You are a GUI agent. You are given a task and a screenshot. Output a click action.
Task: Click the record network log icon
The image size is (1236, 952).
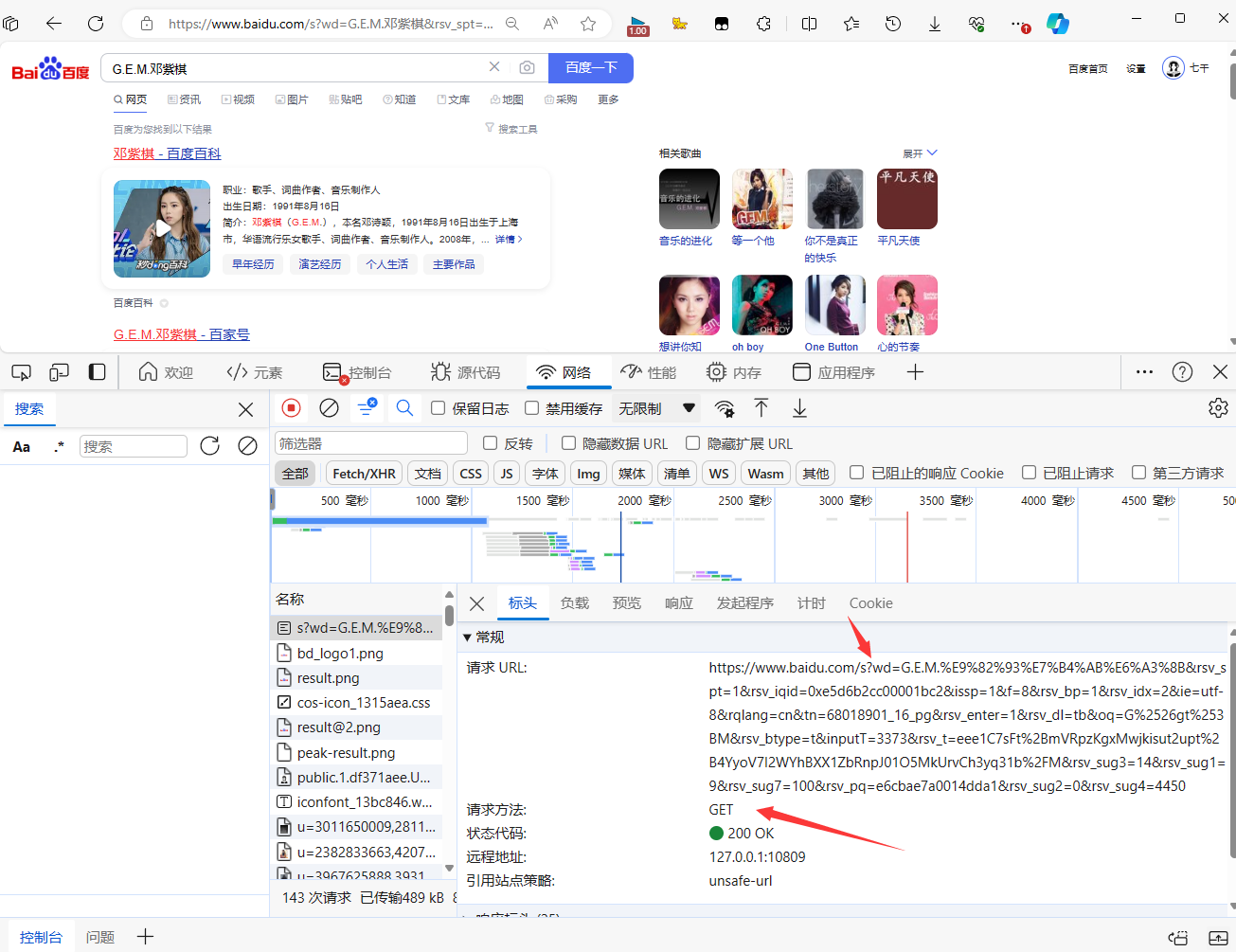pyautogui.click(x=291, y=408)
